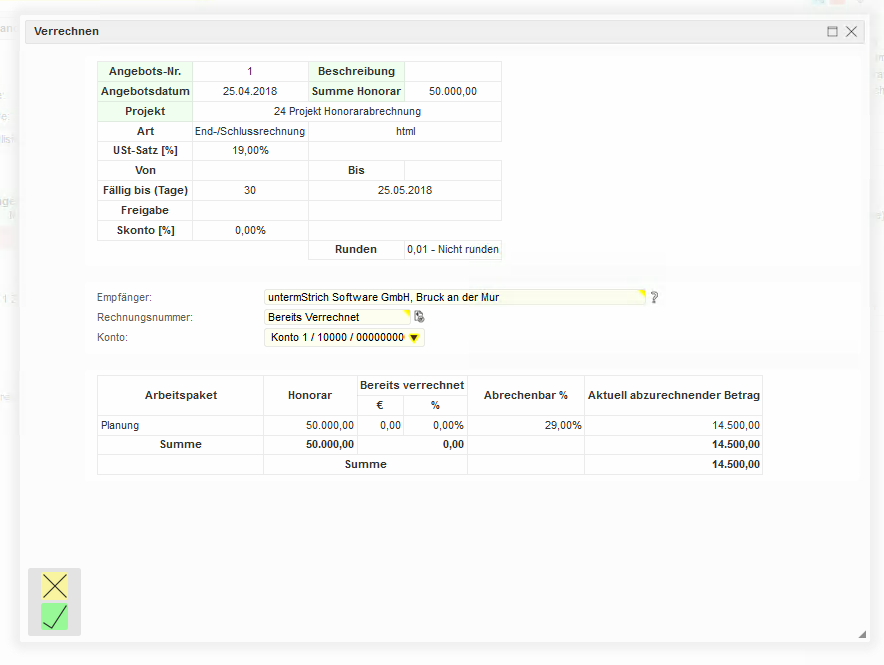Edit the Abrechenbar % value 29,00%
The width and height of the screenshot is (884, 665).
tap(526, 425)
